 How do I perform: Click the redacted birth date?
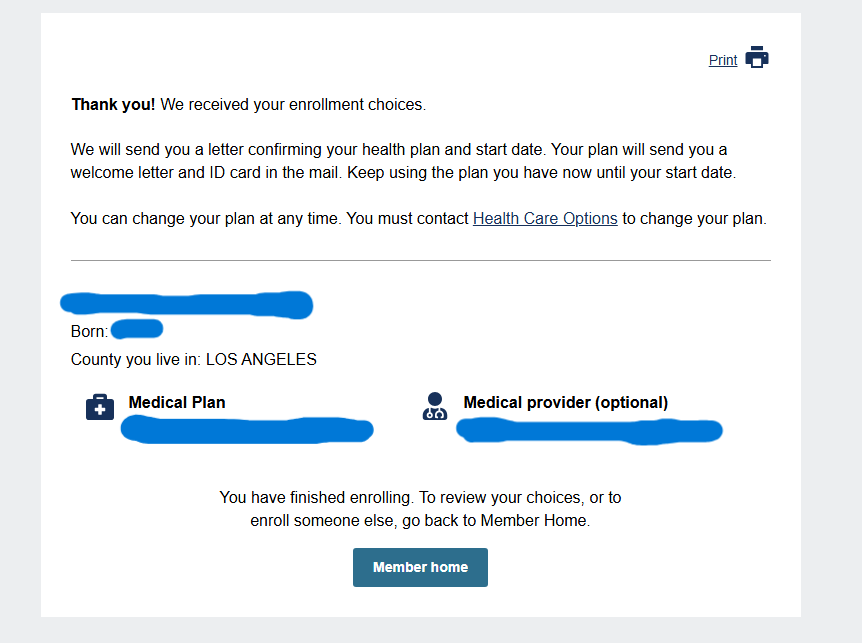[x=137, y=329]
